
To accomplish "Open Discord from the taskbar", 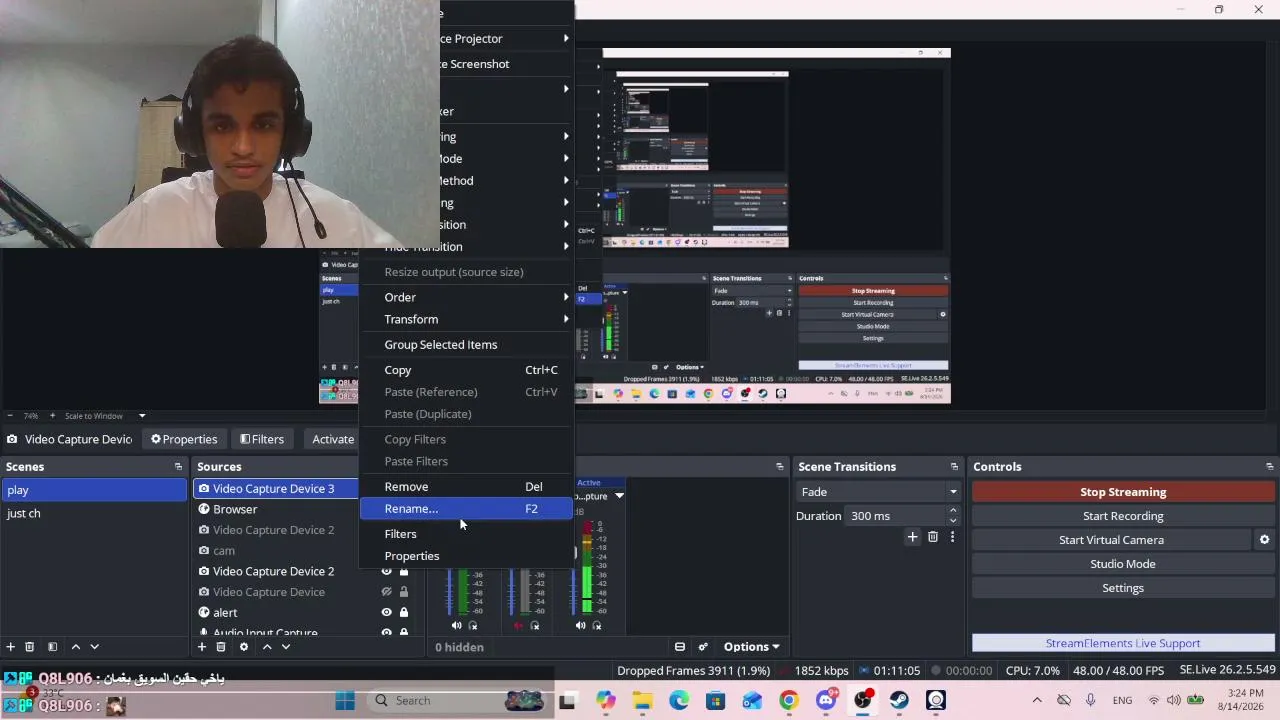I will 826,700.
